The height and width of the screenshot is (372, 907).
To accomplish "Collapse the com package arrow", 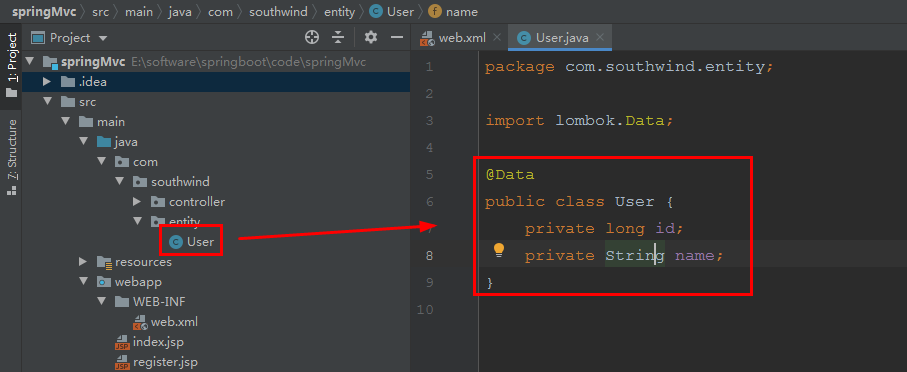I will click(102, 162).
